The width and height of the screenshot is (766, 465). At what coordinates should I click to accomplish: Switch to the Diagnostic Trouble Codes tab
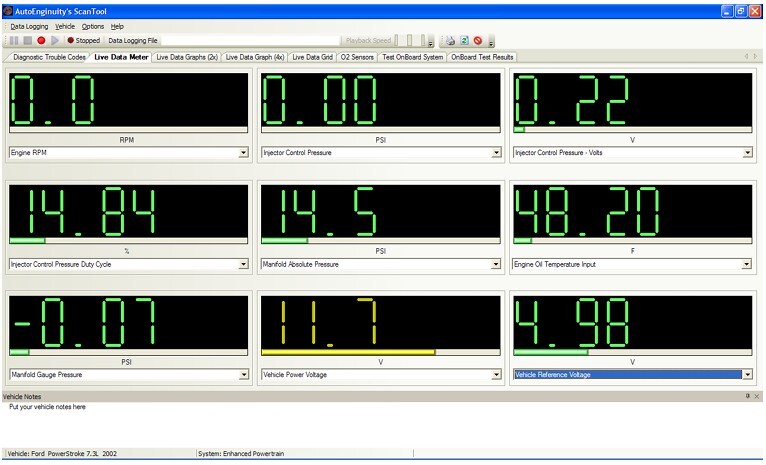pos(48,57)
